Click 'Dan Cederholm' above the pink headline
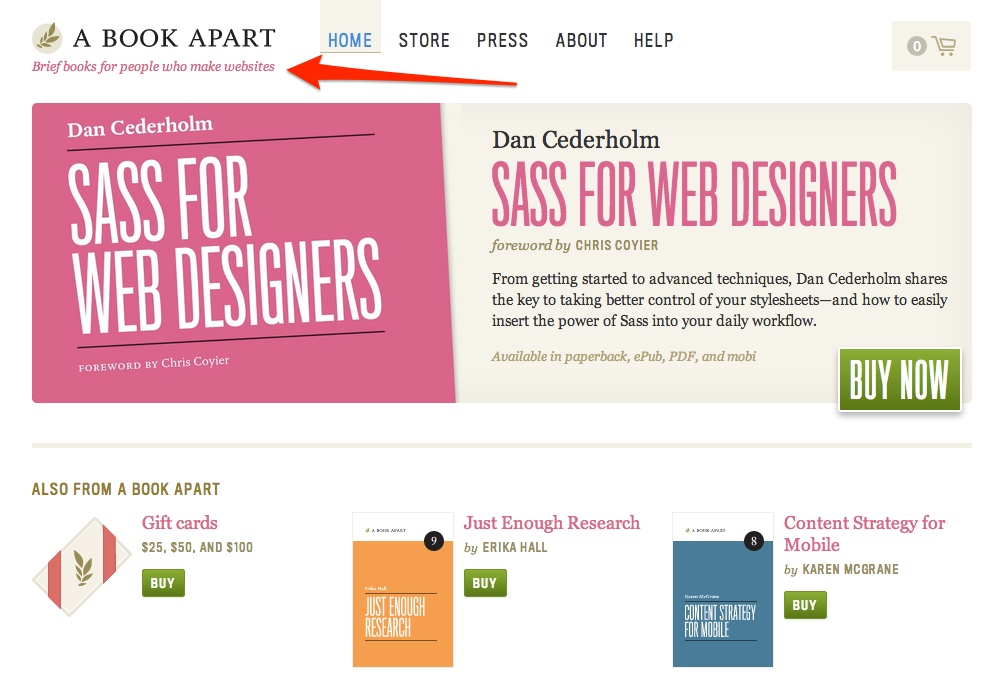Image resolution: width=1001 pixels, height=688 pixels. click(x=576, y=140)
